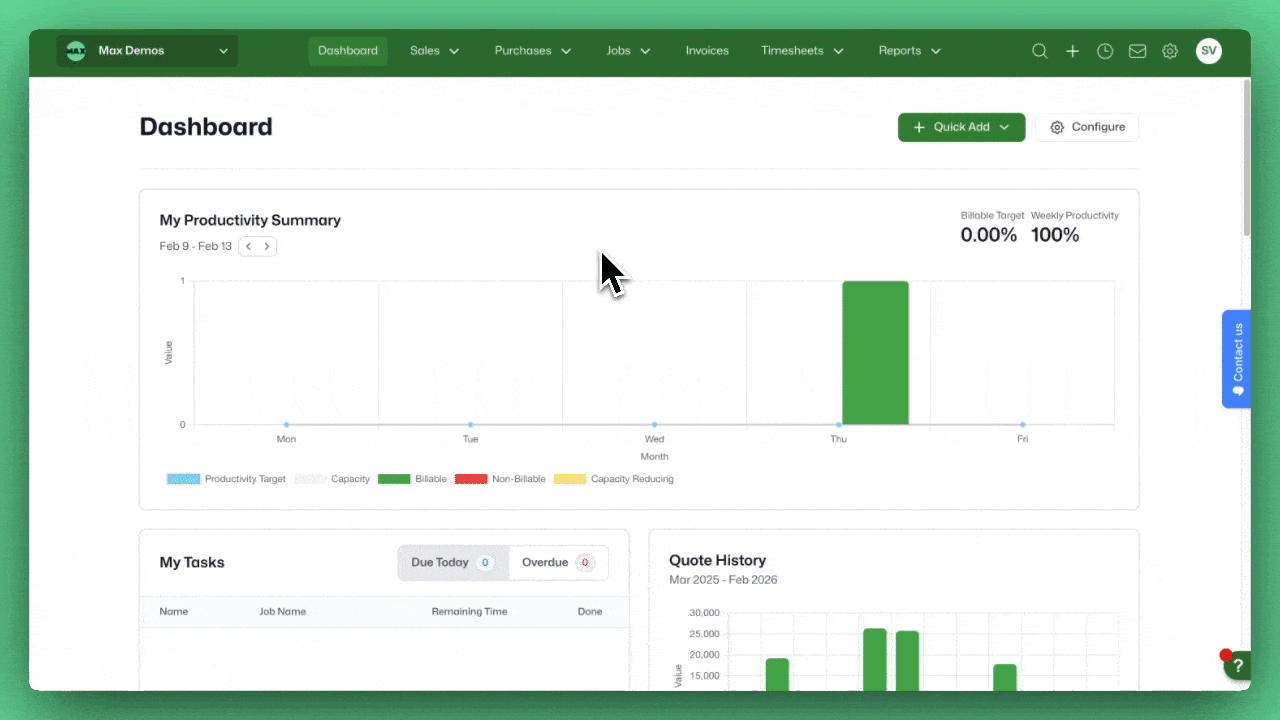Screen dimensions: 1280x720
Task: Open the settings gear icon in header
Action: [1170, 51]
